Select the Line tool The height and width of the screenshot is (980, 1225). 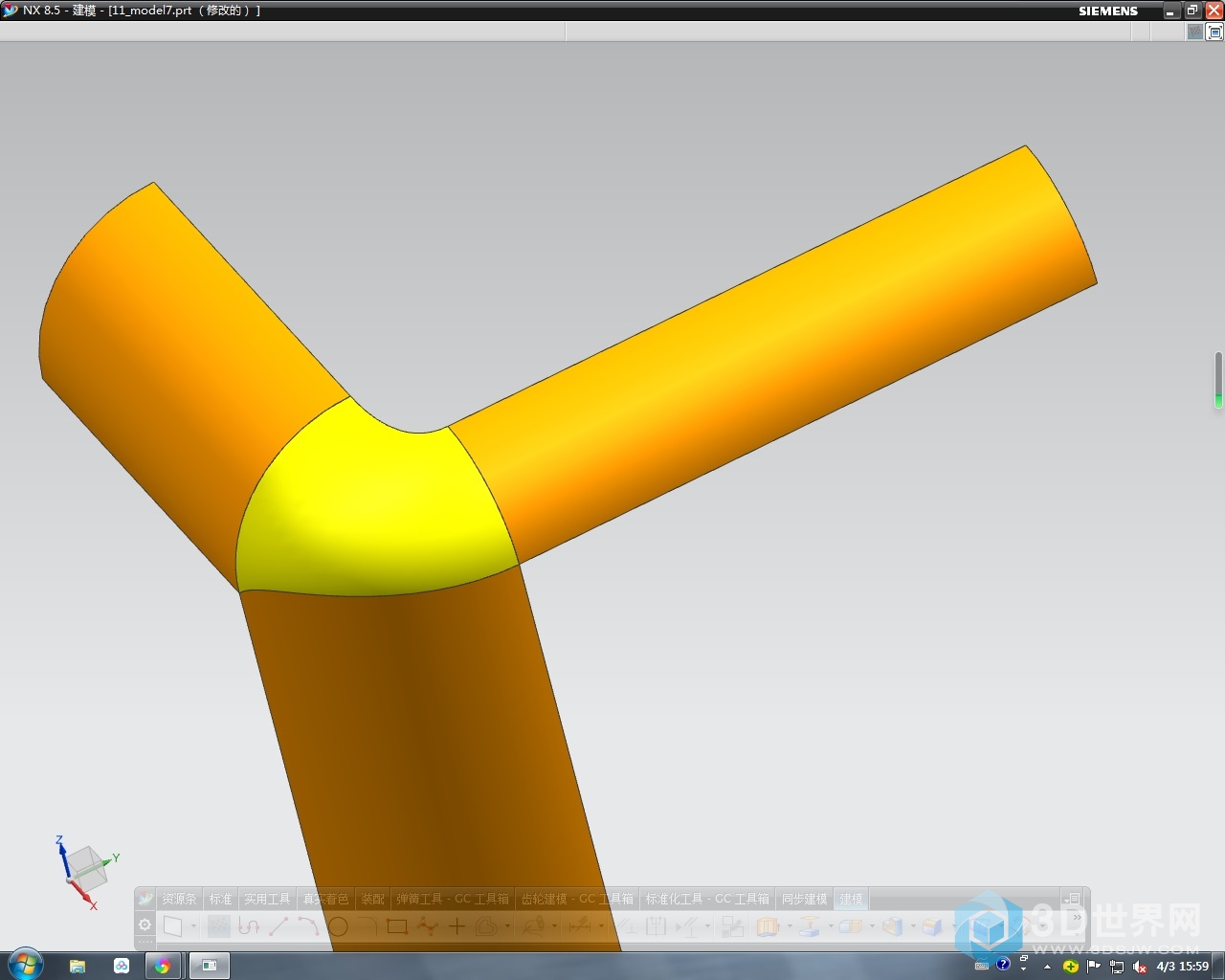278,925
